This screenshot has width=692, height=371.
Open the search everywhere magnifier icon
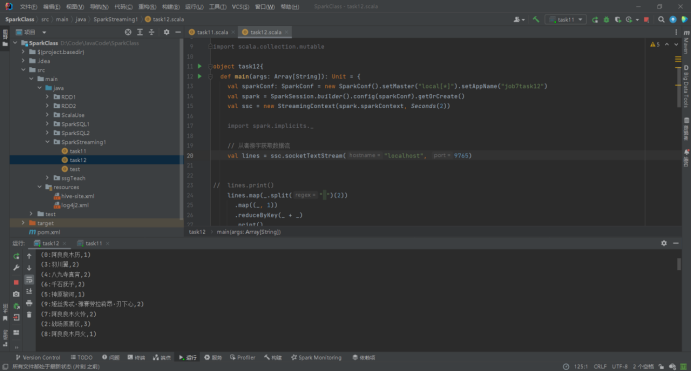coord(661,19)
